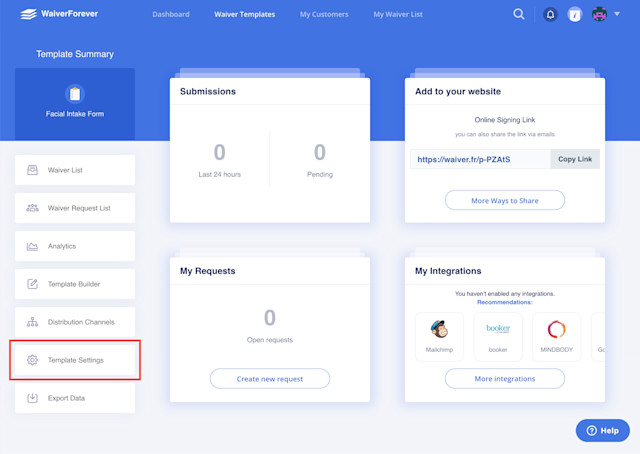This screenshot has height=454, width=640.
Task: Open My Customers tab
Action: pos(324,14)
